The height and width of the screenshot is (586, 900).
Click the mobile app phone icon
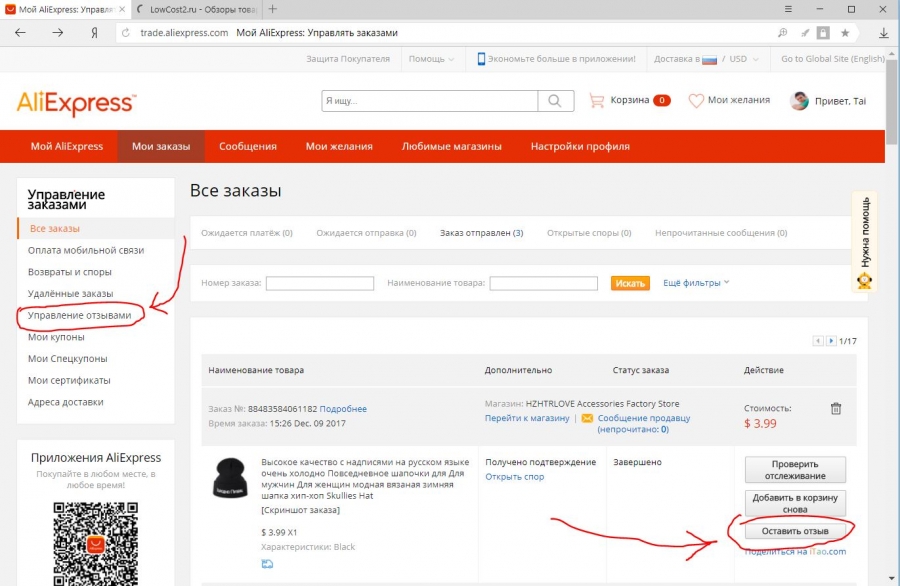tap(481, 59)
